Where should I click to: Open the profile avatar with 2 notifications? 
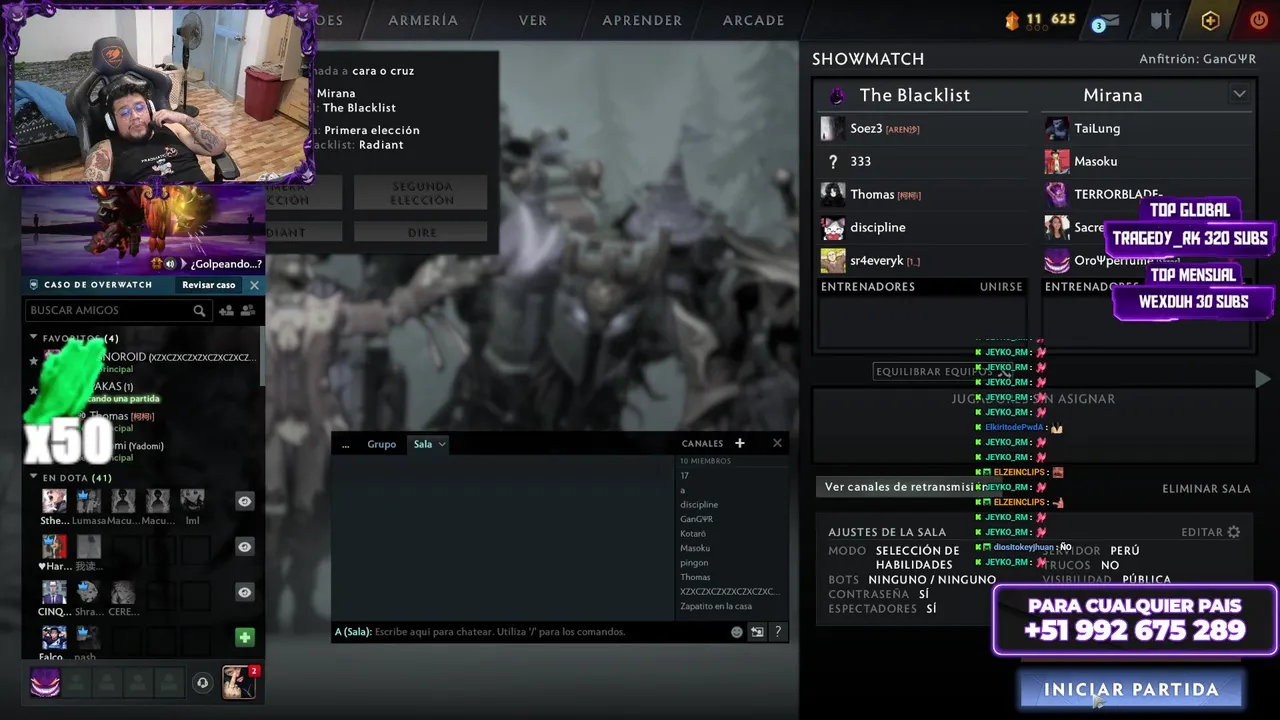[239, 683]
